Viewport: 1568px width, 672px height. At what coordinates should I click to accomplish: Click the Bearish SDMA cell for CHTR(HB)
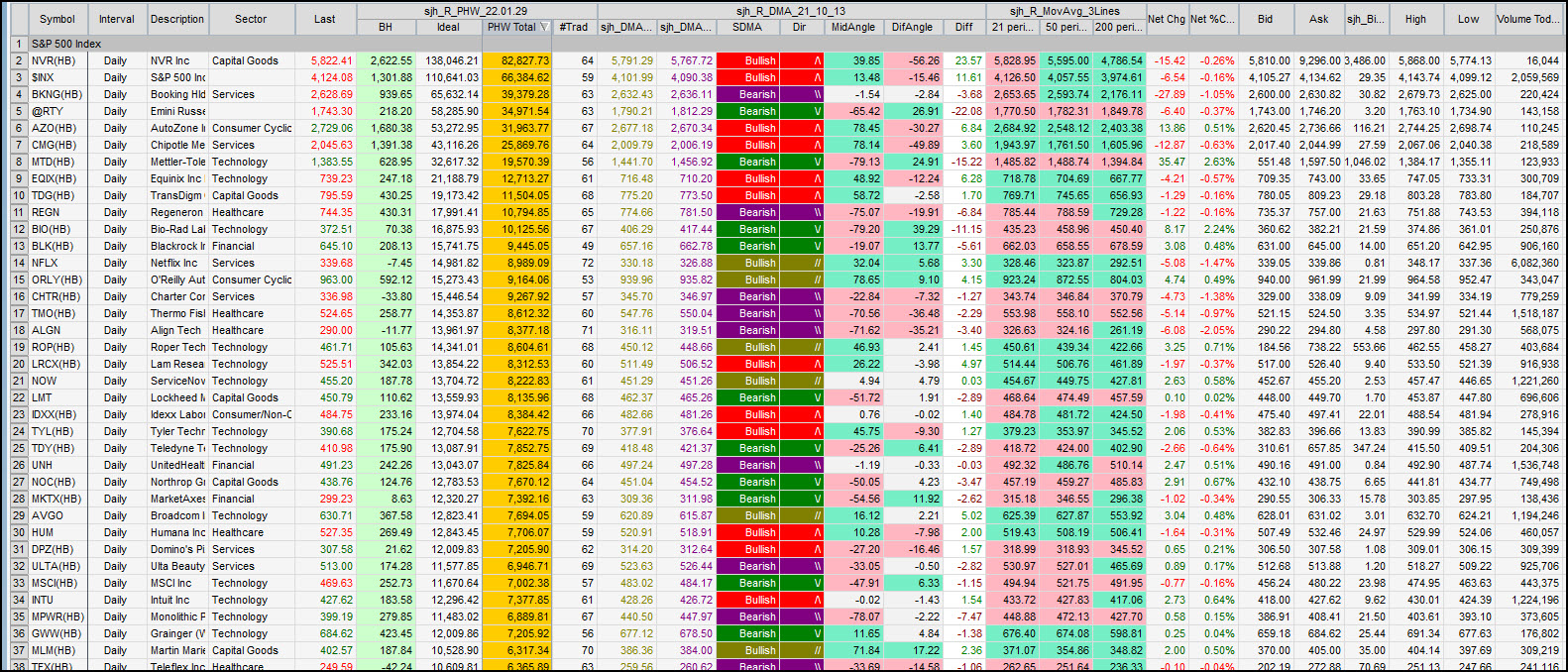point(748,296)
